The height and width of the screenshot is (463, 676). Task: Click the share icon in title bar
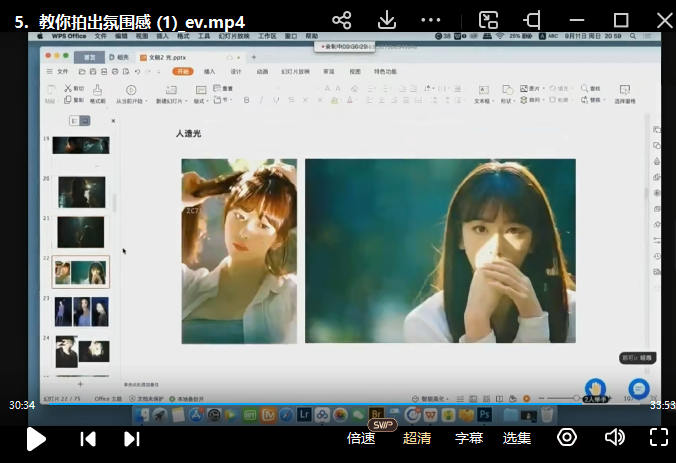coord(342,20)
